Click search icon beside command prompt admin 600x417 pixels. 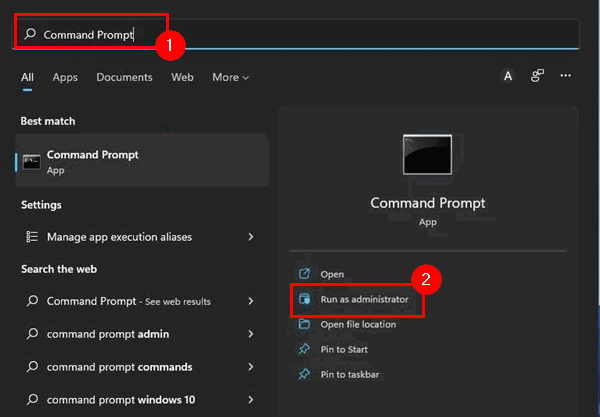click(33, 334)
